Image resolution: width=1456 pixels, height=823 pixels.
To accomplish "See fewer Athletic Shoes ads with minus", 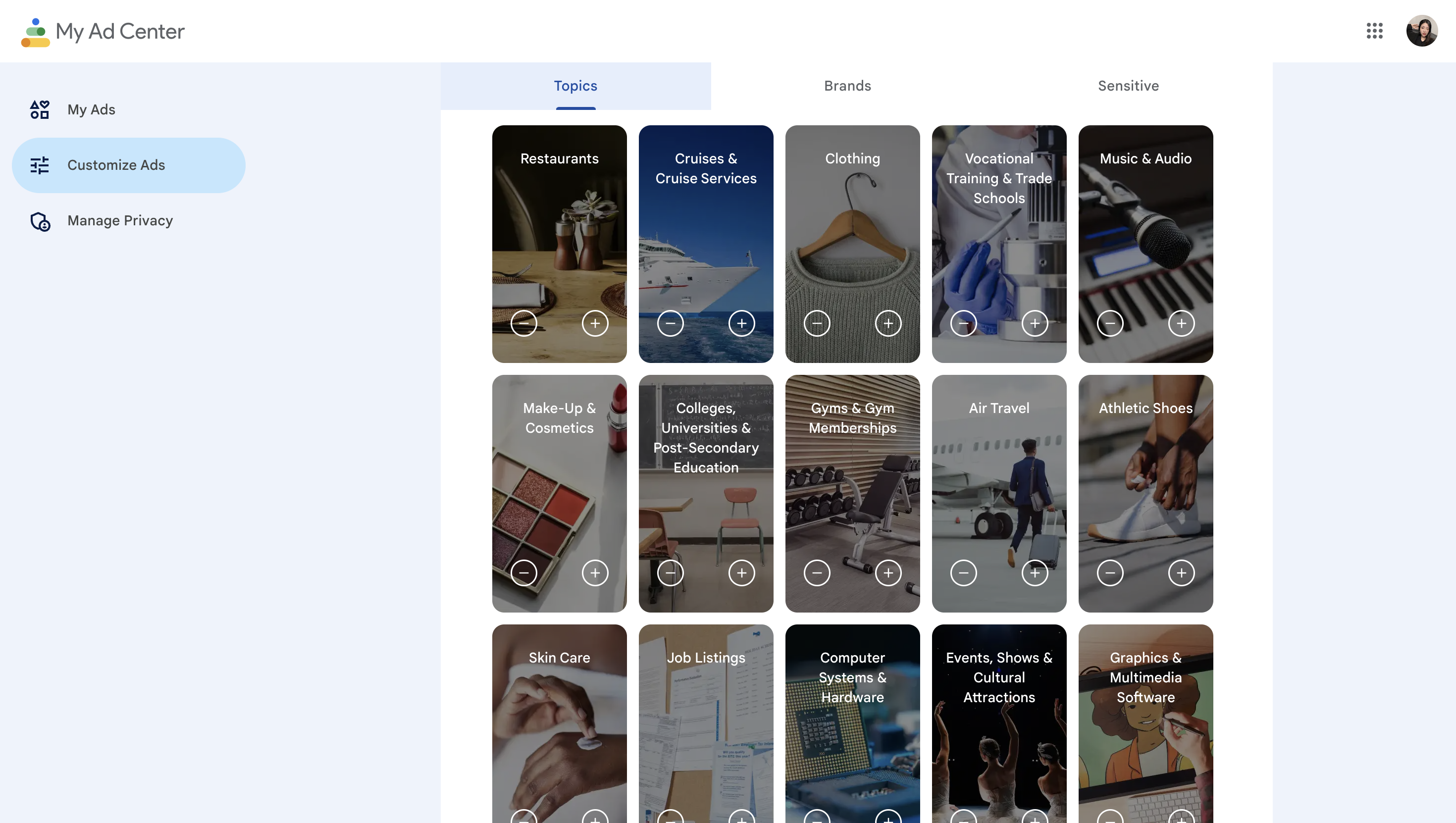I will point(1110,573).
